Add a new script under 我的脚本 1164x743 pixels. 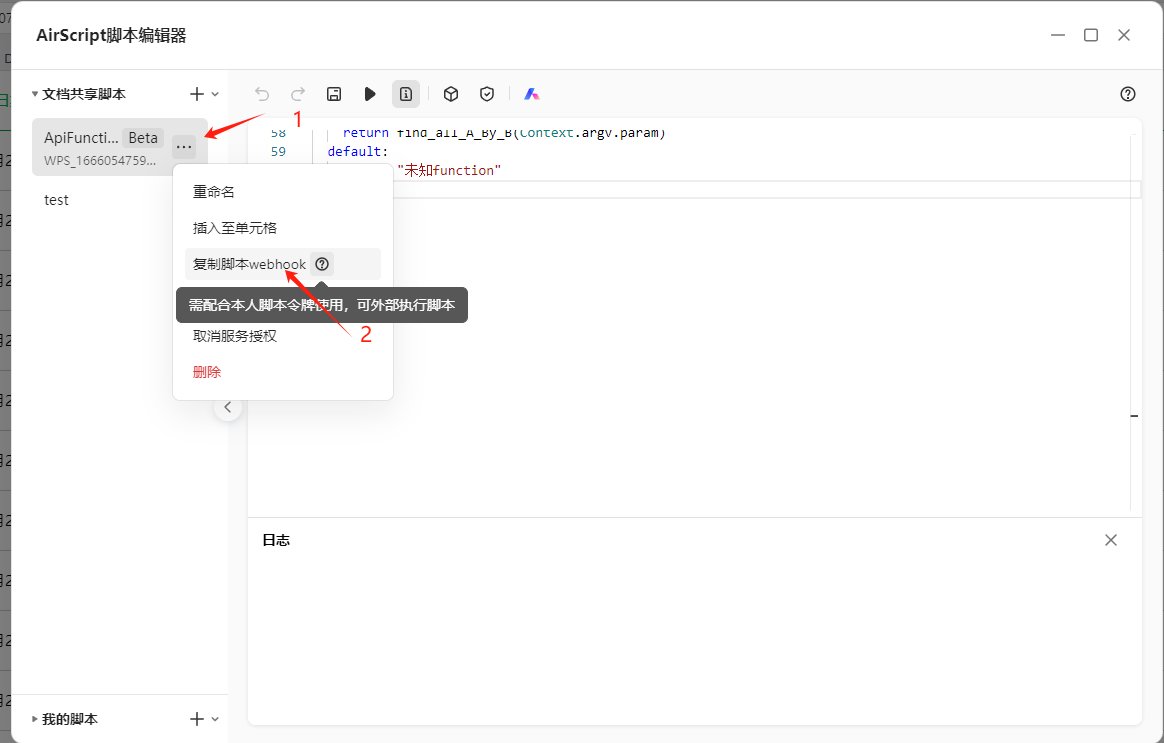click(197, 719)
